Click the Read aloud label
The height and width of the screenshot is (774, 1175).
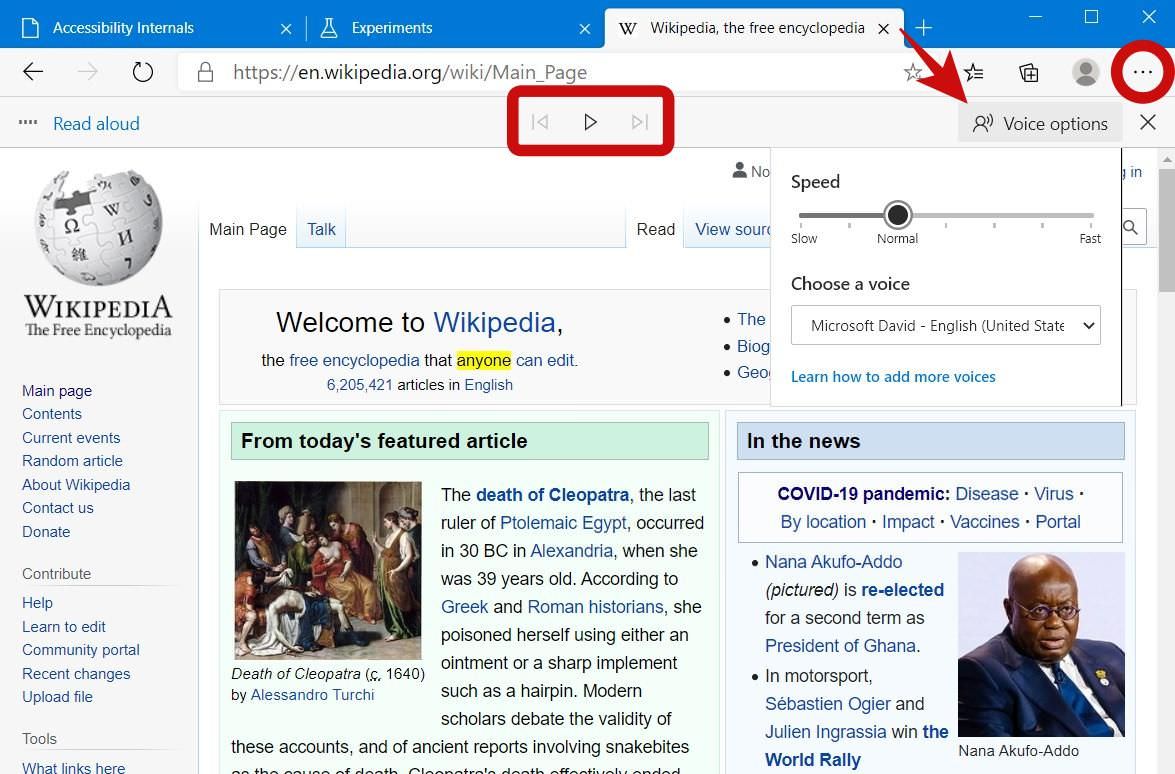[x=97, y=124]
